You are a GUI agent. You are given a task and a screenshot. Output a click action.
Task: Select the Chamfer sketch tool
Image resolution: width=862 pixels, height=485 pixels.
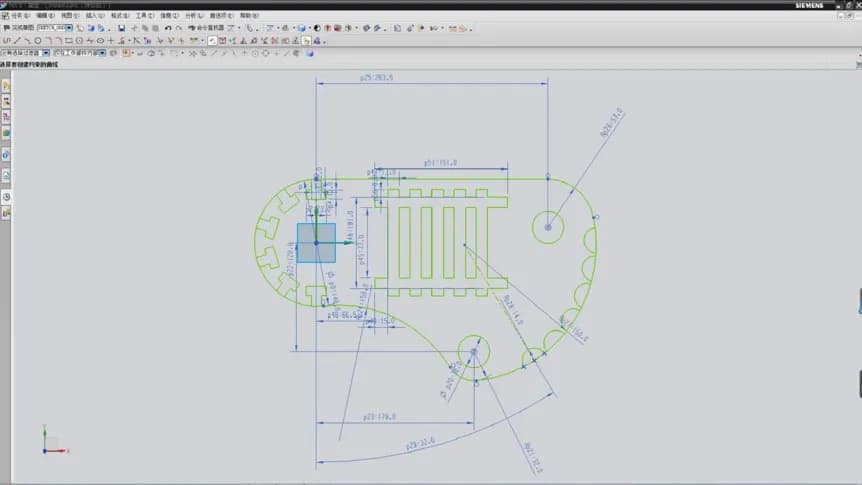(x=59, y=41)
